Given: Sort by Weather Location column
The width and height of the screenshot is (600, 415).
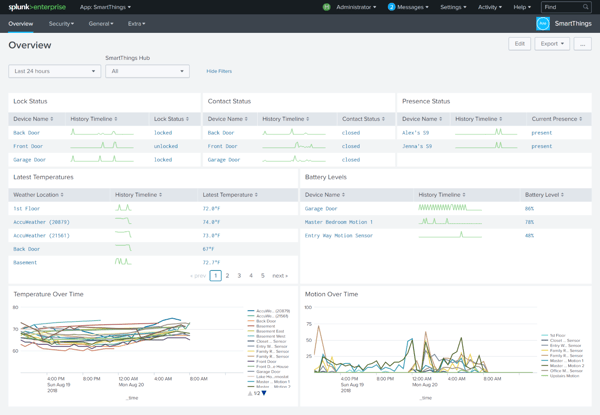Looking at the screenshot, I should click(x=38, y=195).
